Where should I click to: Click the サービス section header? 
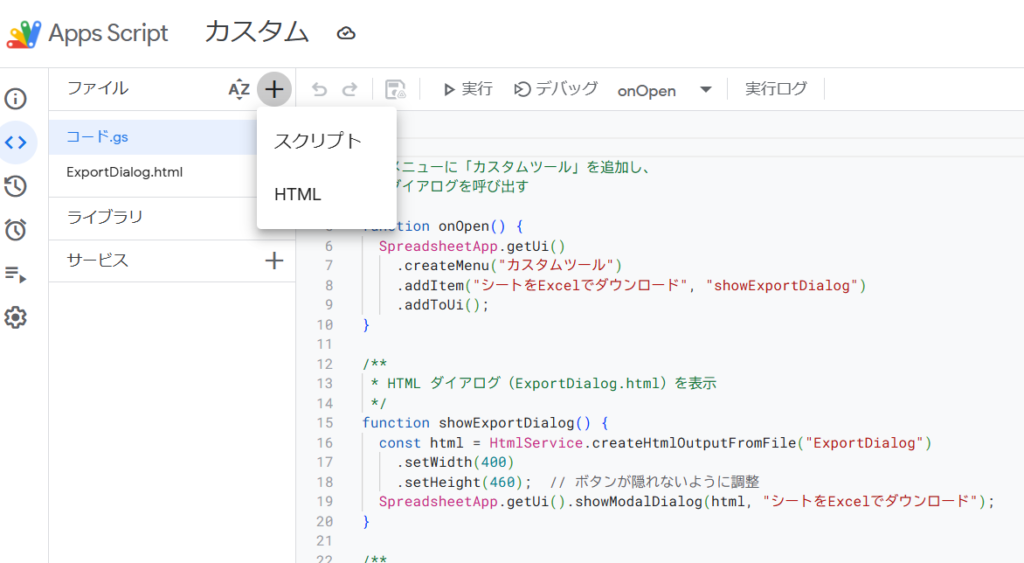[97, 260]
